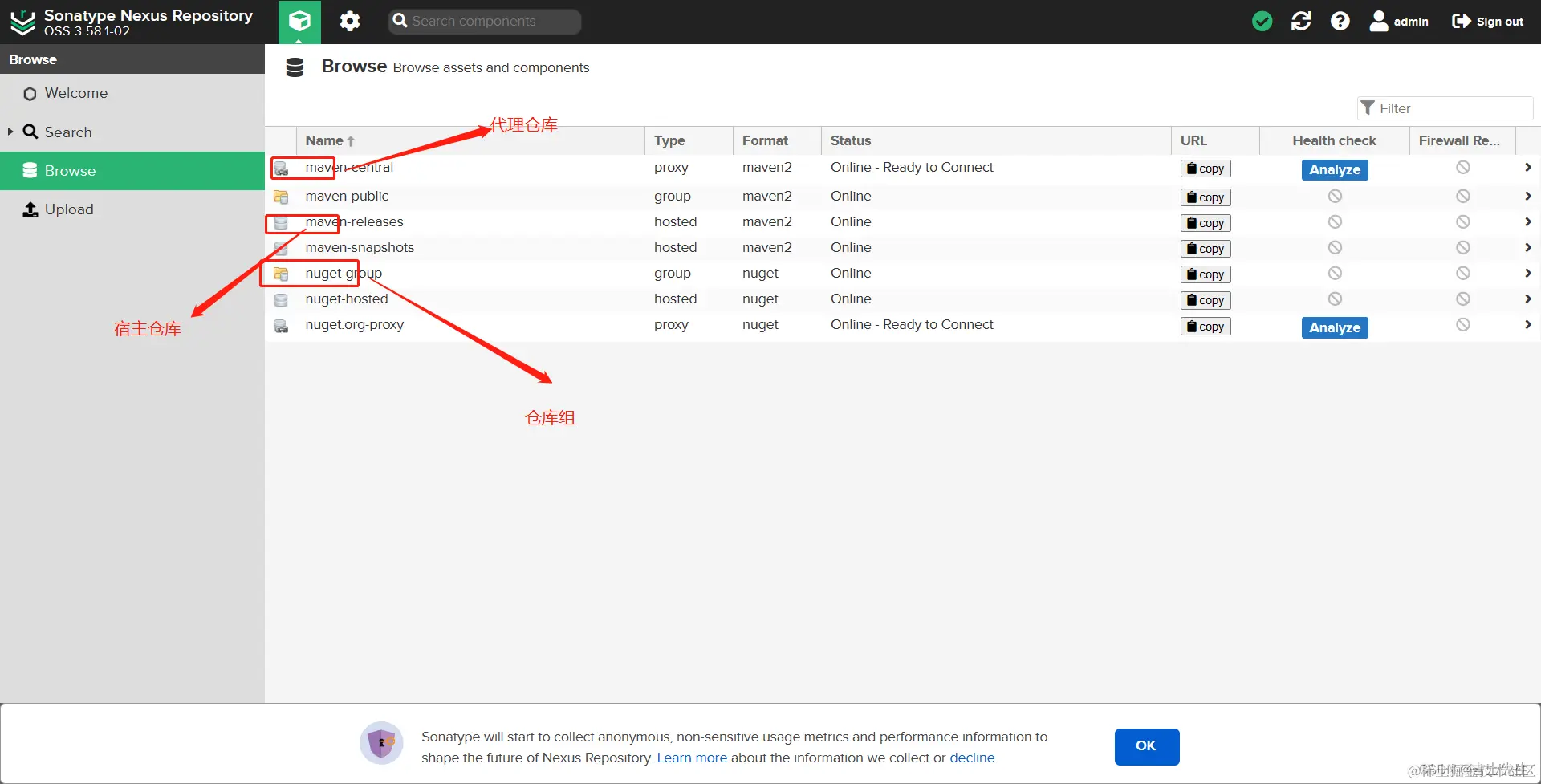Screen dimensions: 1541x784
Task: Open the Browse cube icon in header
Action: (299, 22)
